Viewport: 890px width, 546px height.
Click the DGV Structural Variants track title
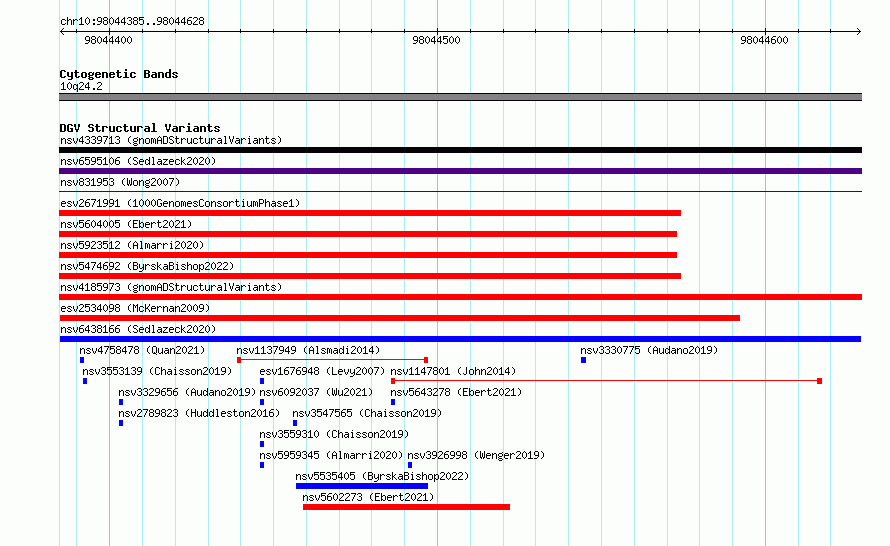[x=140, y=128]
